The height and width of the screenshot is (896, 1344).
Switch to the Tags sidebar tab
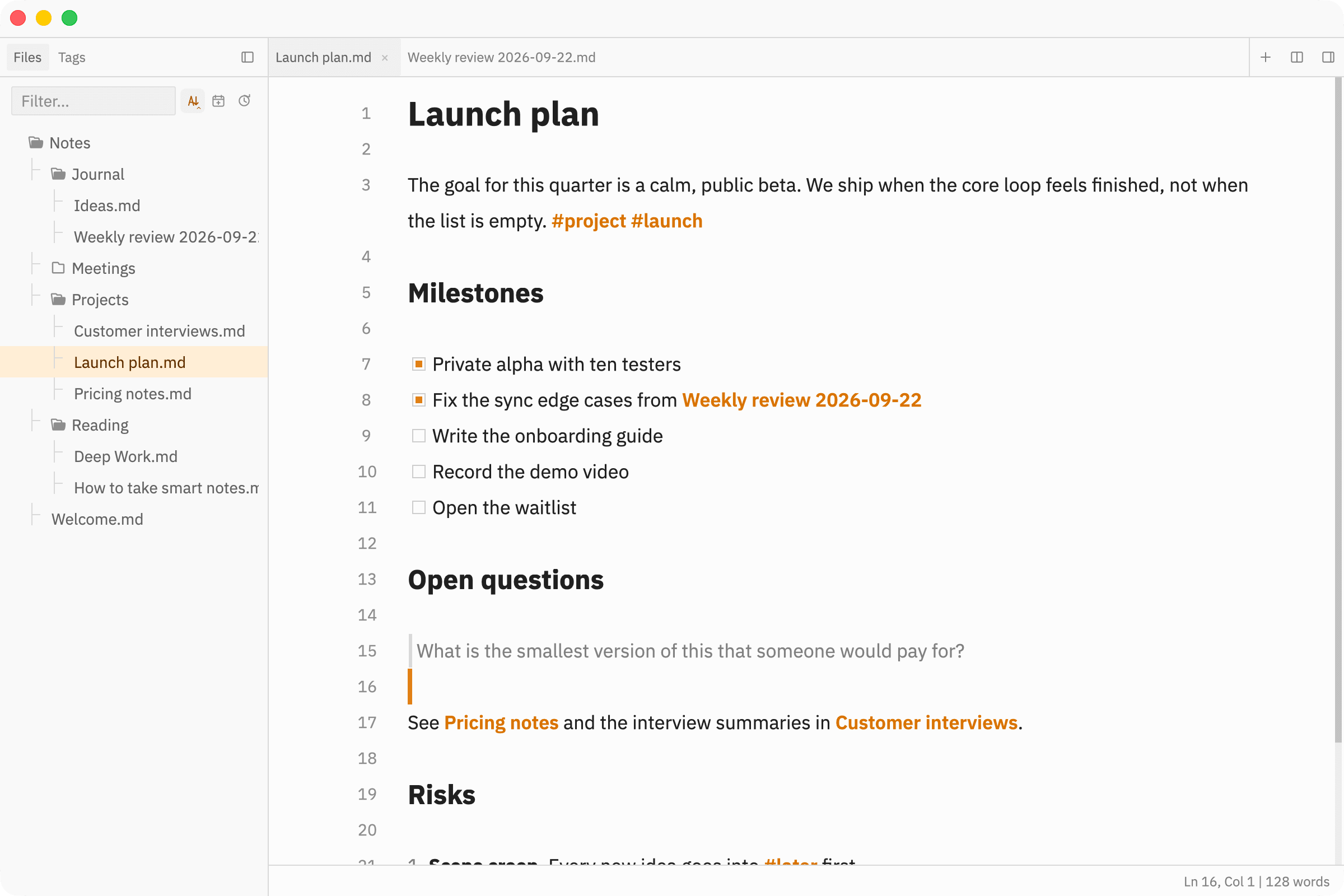(x=72, y=57)
